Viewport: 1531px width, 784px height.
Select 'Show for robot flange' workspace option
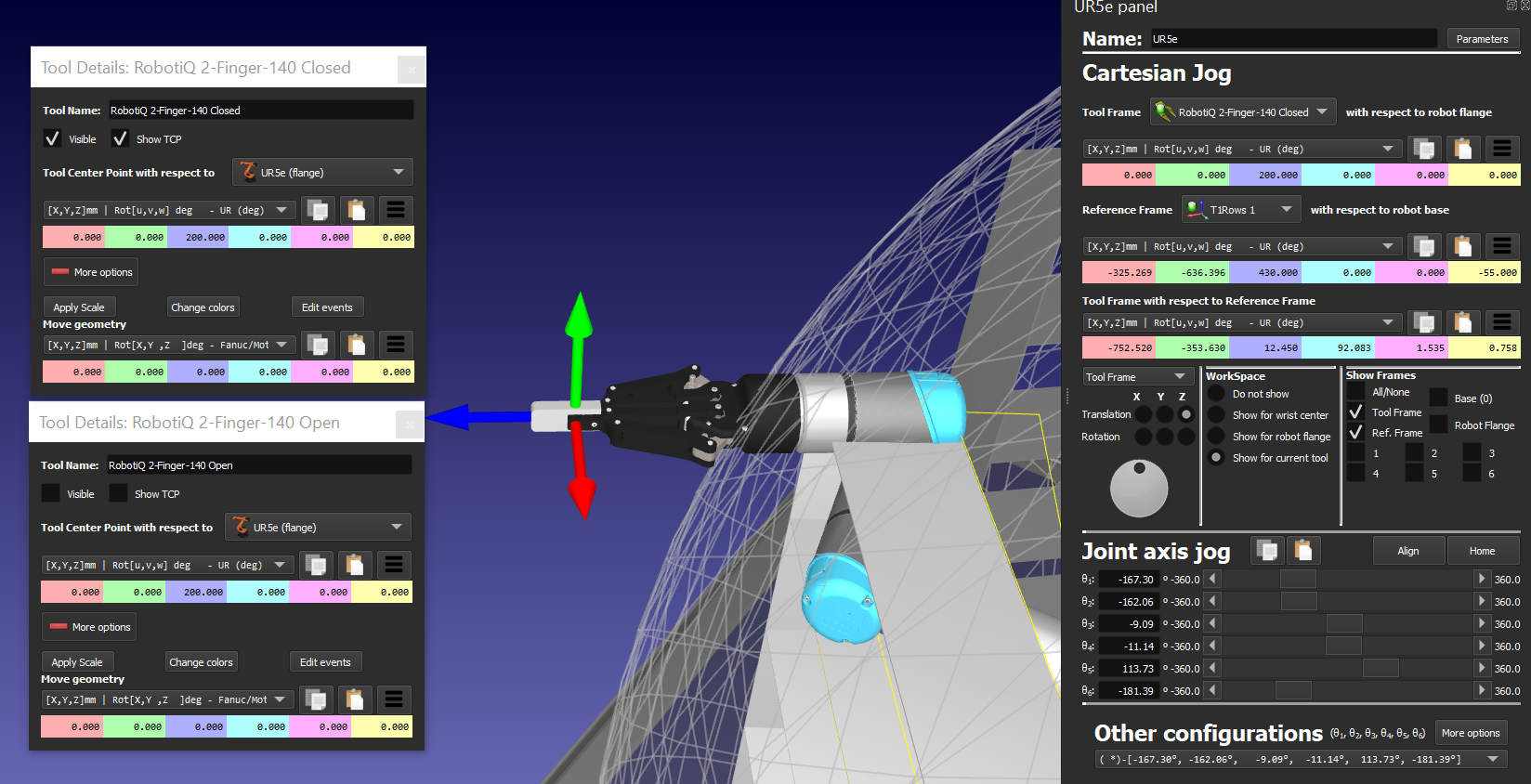pos(1216,437)
